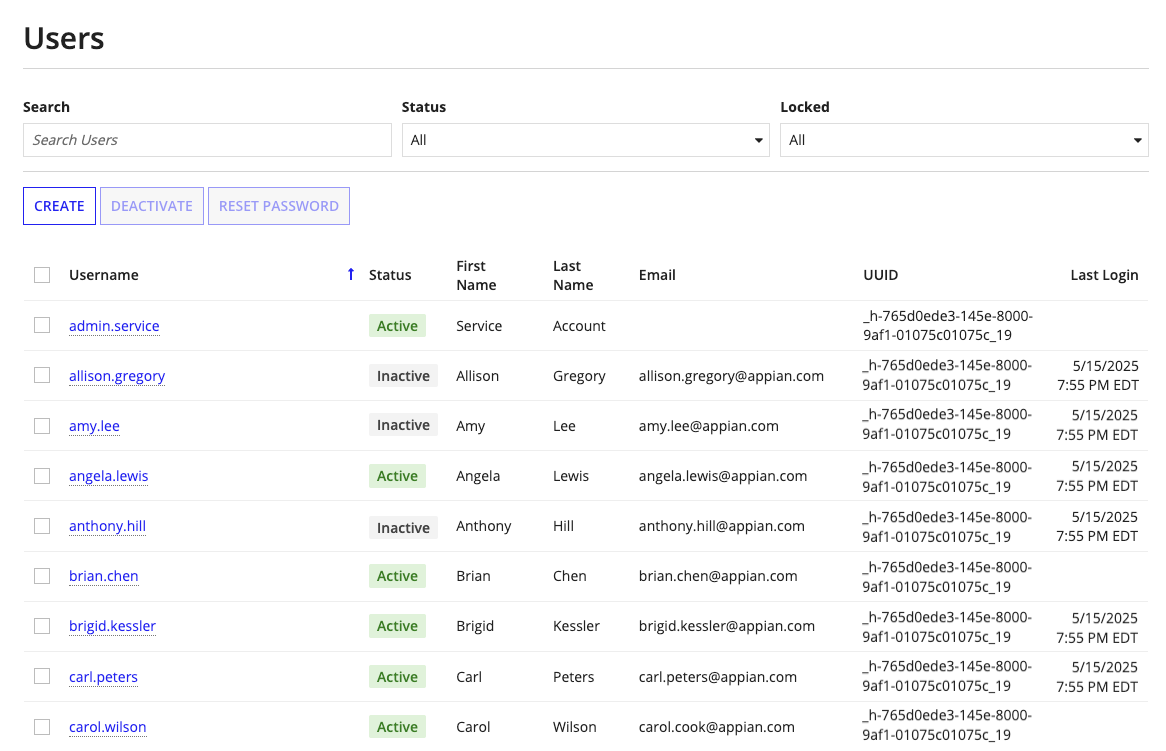Open the brian.chen user link
This screenshot has width=1166, height=751.
click(x=103, y=576)
